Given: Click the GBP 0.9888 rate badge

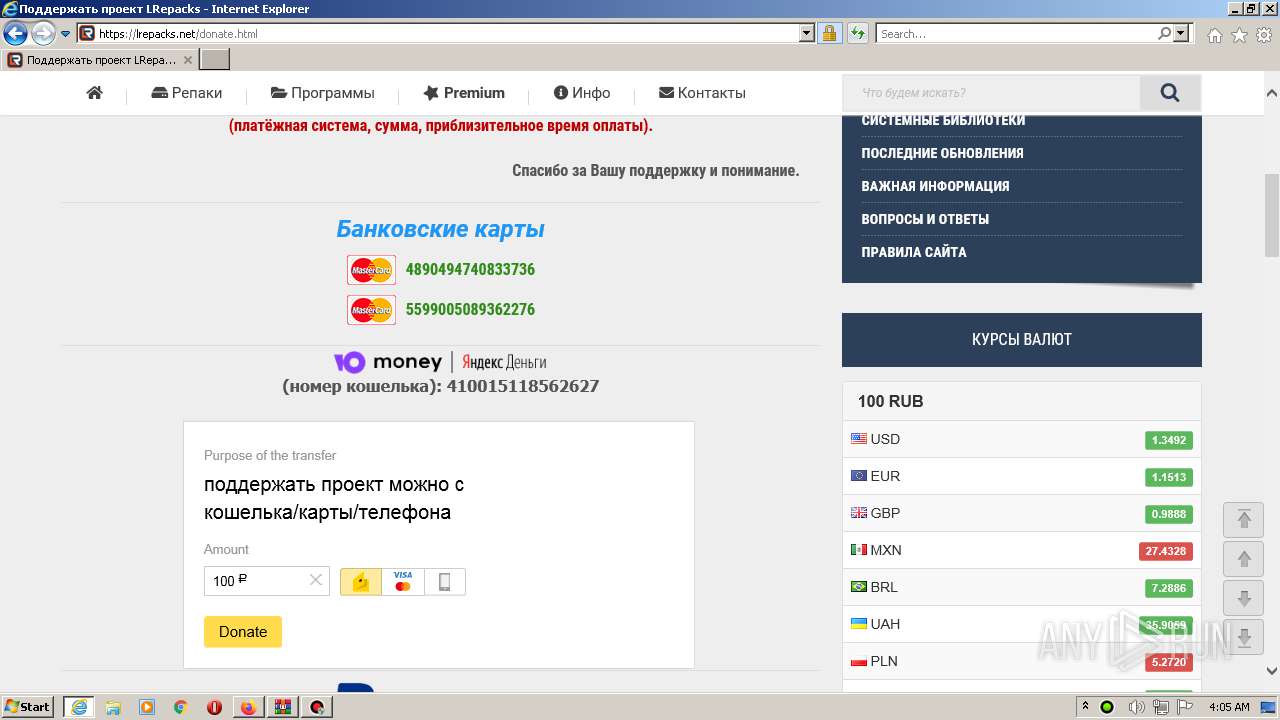Looking at the screenshot, I should click(x=1169, y=514).
